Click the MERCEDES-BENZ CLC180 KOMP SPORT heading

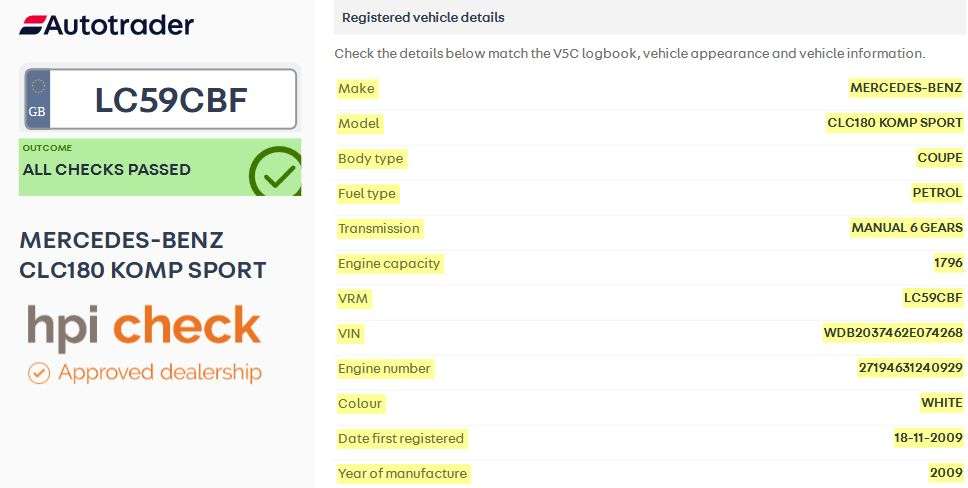pyautogui.click(x=143, y=255)
